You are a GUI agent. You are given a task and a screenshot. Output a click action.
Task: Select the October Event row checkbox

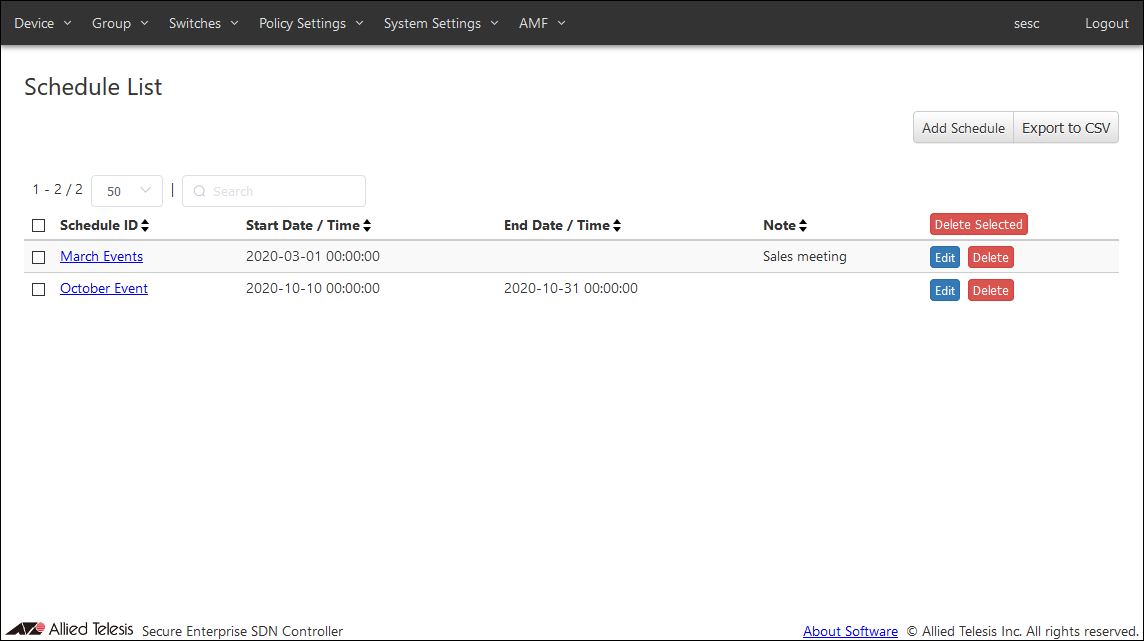pos(39,289)
